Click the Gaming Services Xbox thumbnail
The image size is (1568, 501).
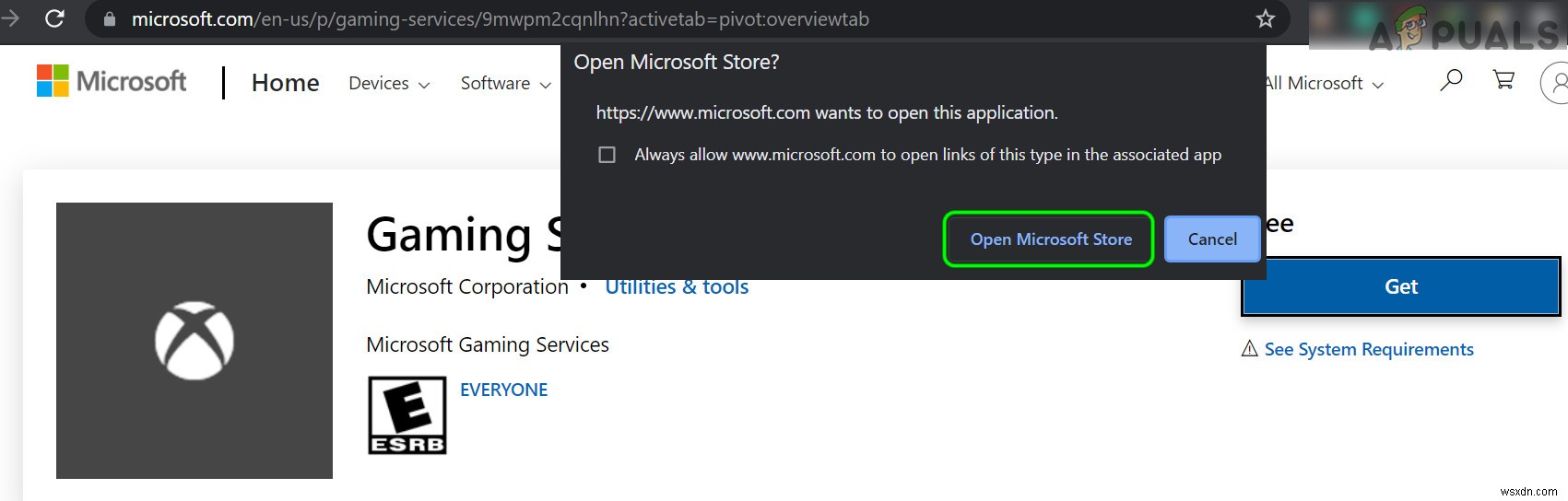click(x=195, y=341)
